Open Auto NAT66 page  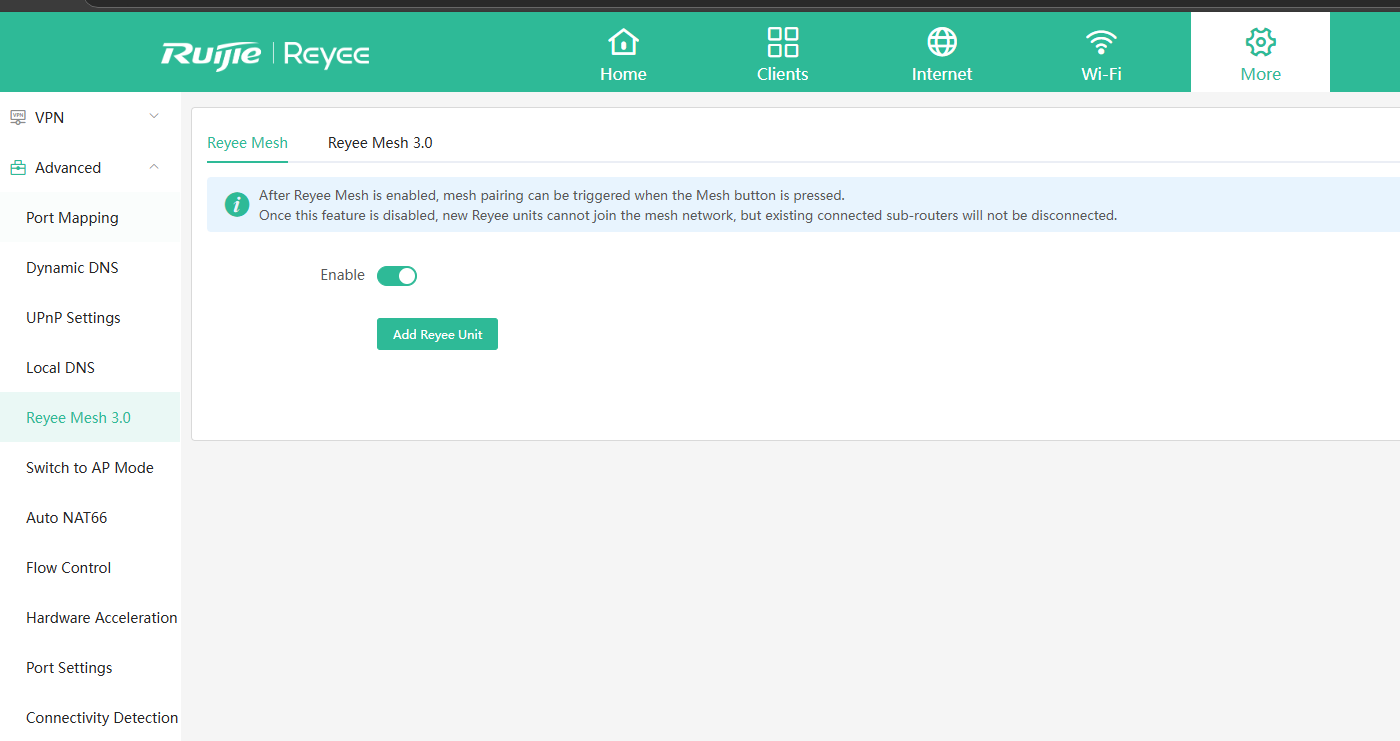(x=90, y=518)
